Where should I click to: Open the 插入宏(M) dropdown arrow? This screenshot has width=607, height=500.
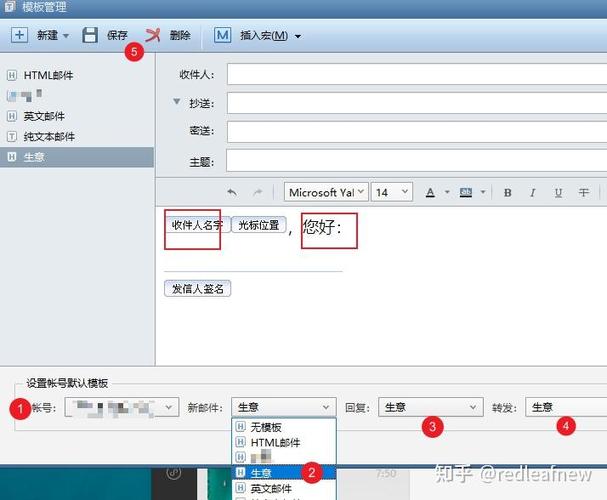tap(298, 36)
